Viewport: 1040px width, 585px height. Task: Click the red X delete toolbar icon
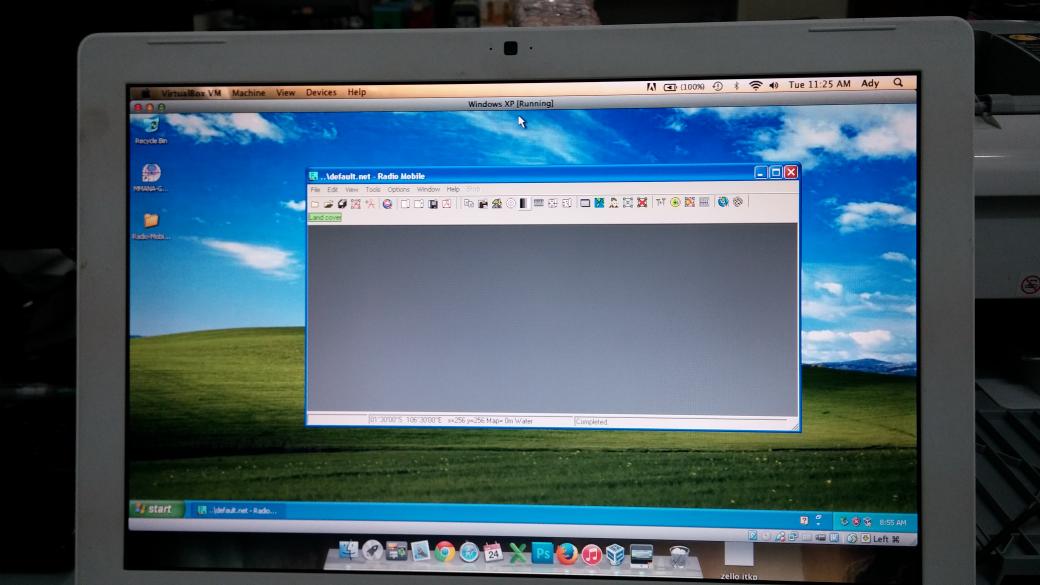[642, 202]
